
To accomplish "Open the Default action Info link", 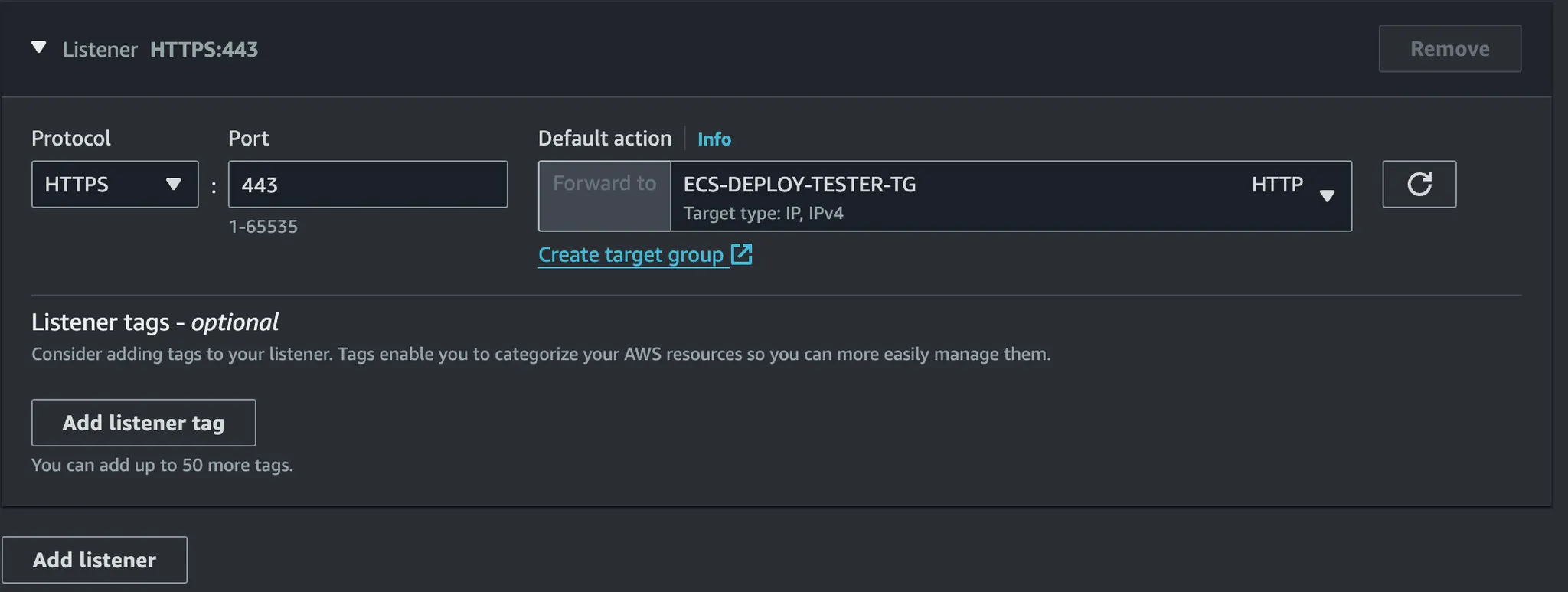I will pyautogui.click(x=714, y=139).
